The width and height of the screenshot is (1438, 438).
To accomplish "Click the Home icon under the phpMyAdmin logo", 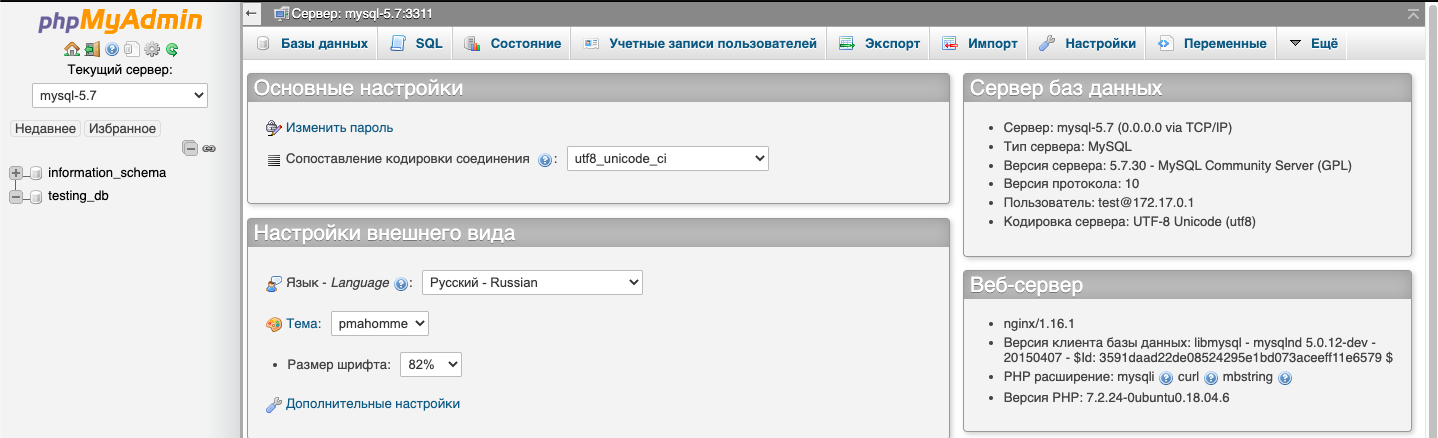I will (72, 49).
